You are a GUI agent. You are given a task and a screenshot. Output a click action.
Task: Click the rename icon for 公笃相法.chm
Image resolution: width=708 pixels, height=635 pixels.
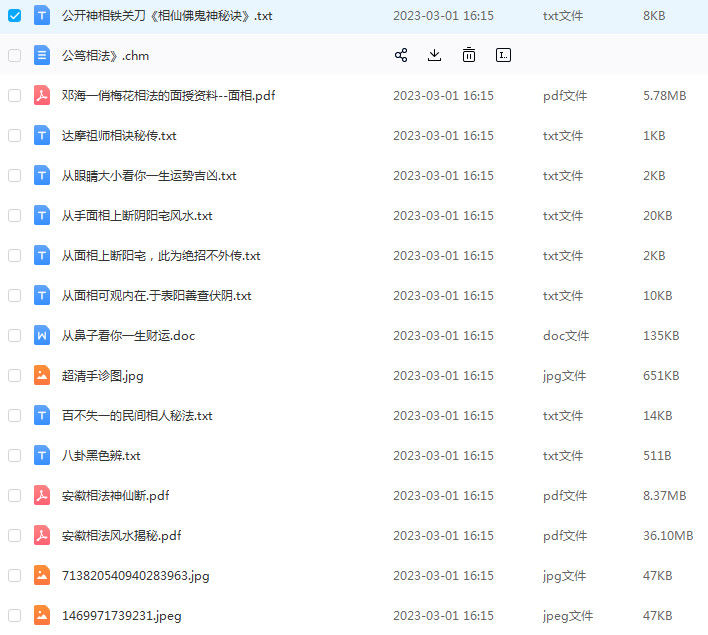tap(504, 56)
